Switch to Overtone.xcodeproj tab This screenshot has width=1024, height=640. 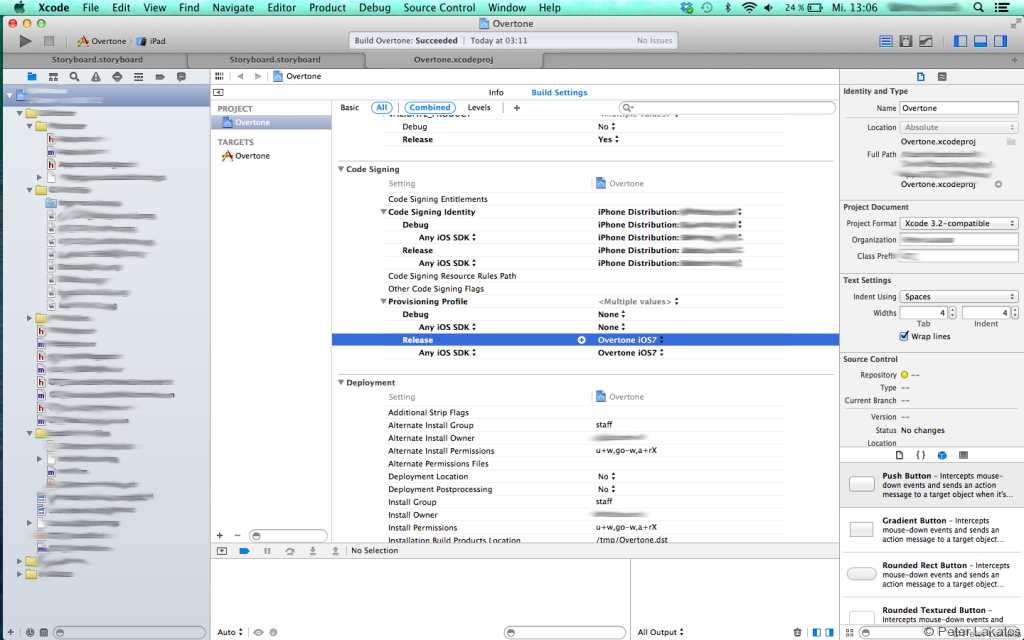tap(453, 59)
